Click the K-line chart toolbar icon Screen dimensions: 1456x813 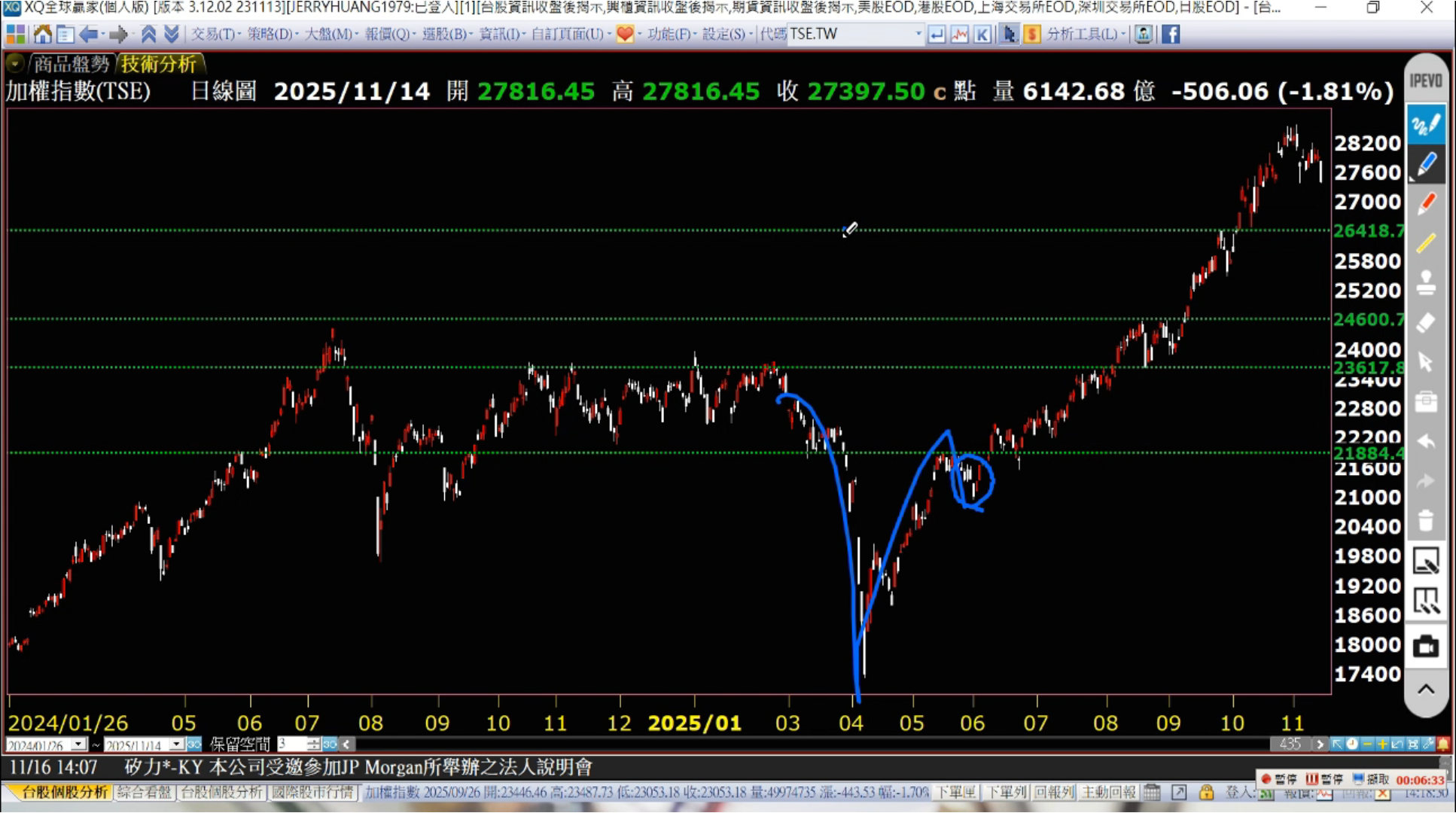[982, 34]
